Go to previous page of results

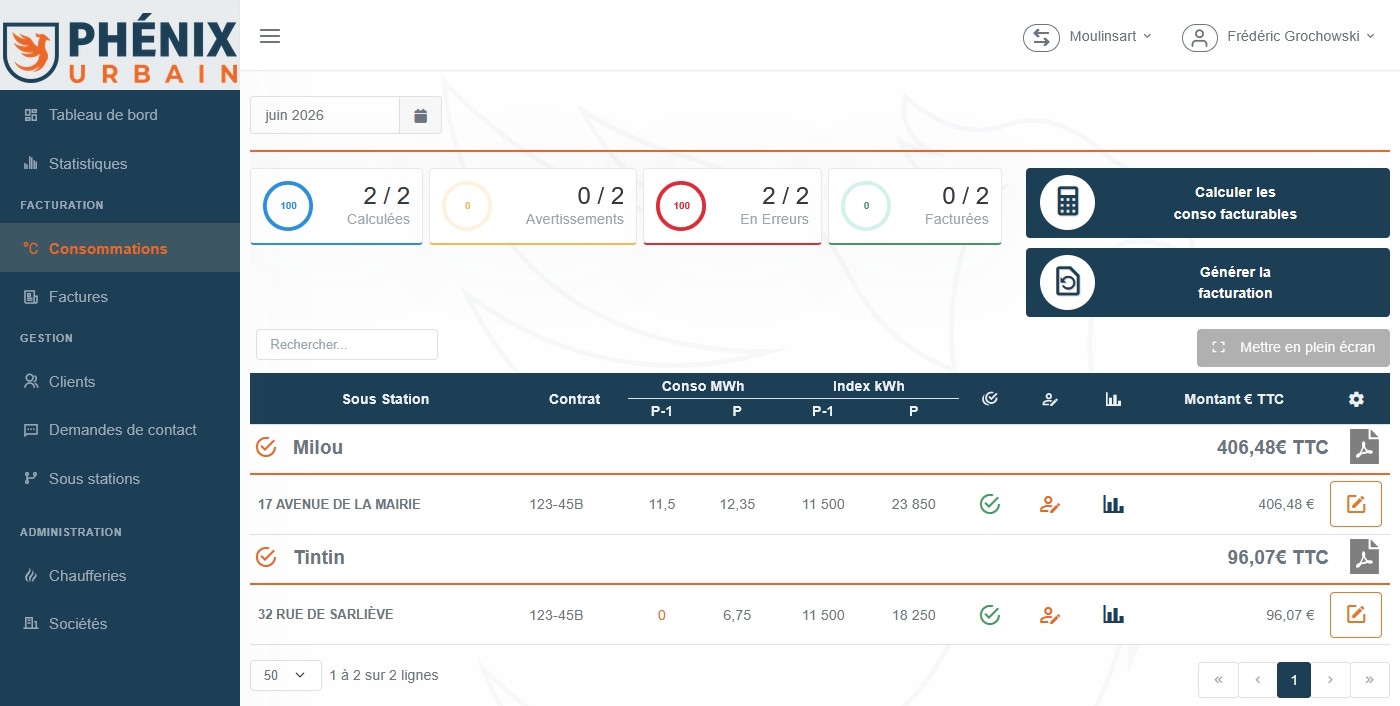click(1257, 680)
